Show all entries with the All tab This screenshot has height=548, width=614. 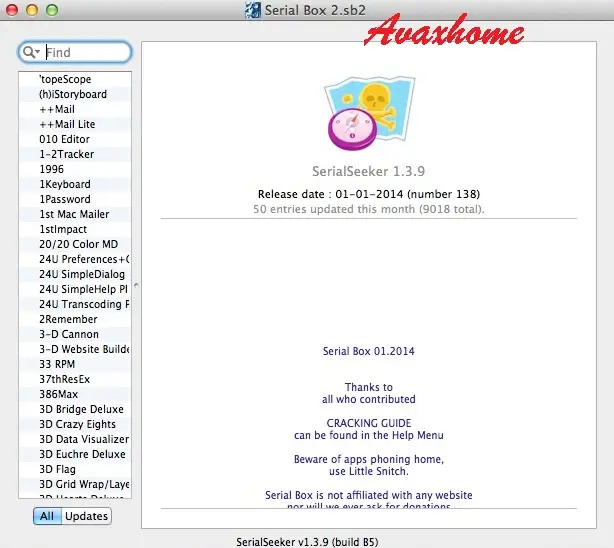coord(47,516)
